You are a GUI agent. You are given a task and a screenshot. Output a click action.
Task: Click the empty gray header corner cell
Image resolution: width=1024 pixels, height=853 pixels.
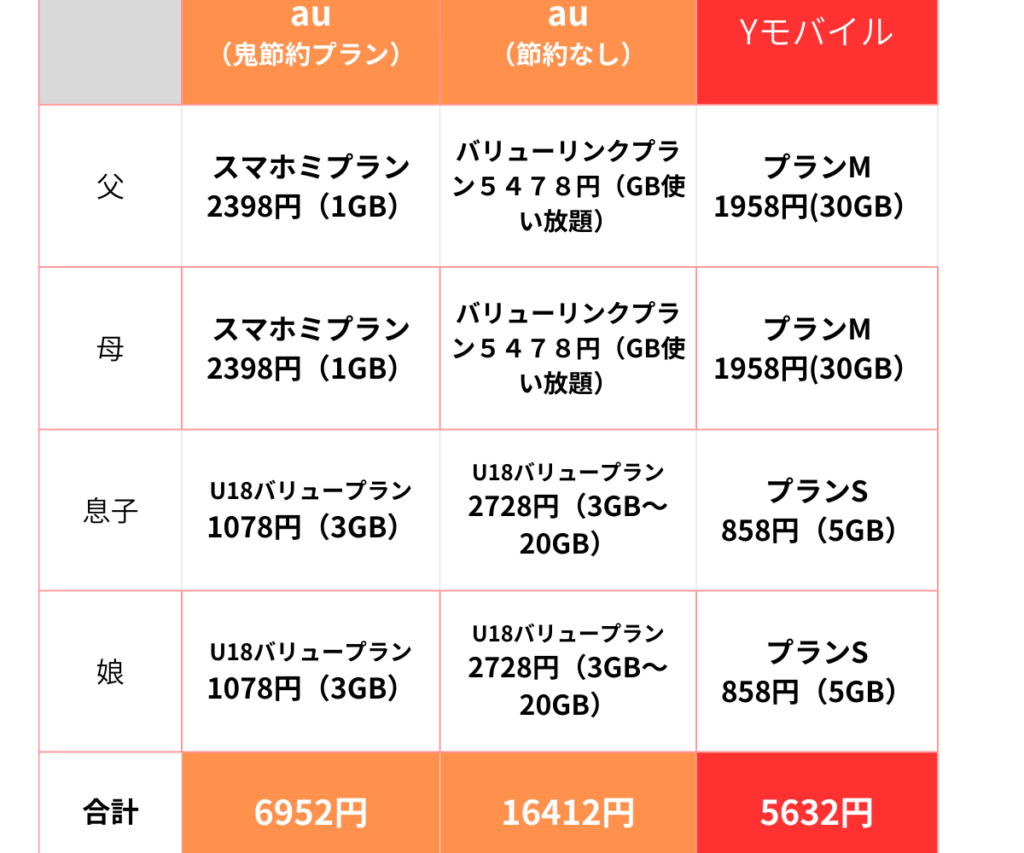pos(110,50)
